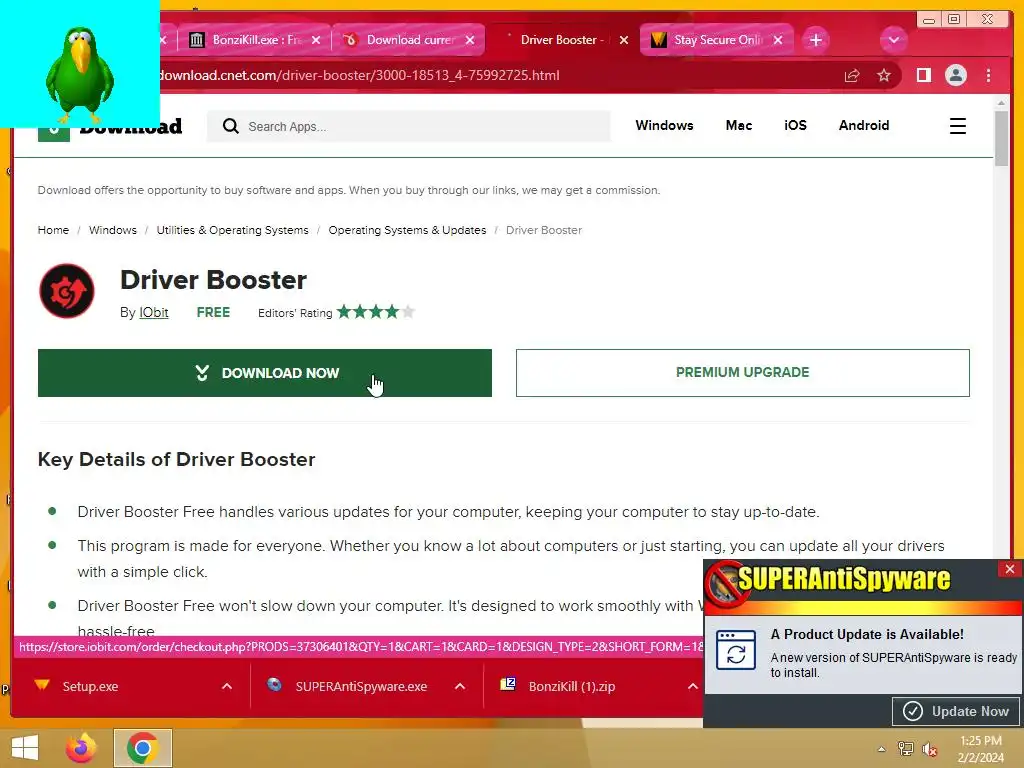This screenshot has height=768, width=1024.
Task: Click the product update refresh icon
Action: 736,650
